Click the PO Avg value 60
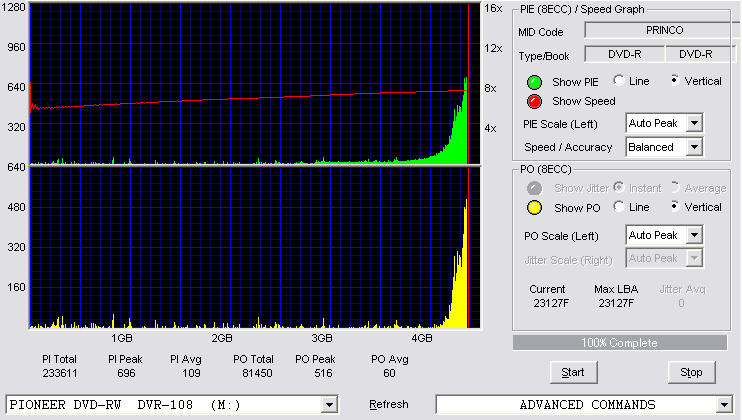 389,373
